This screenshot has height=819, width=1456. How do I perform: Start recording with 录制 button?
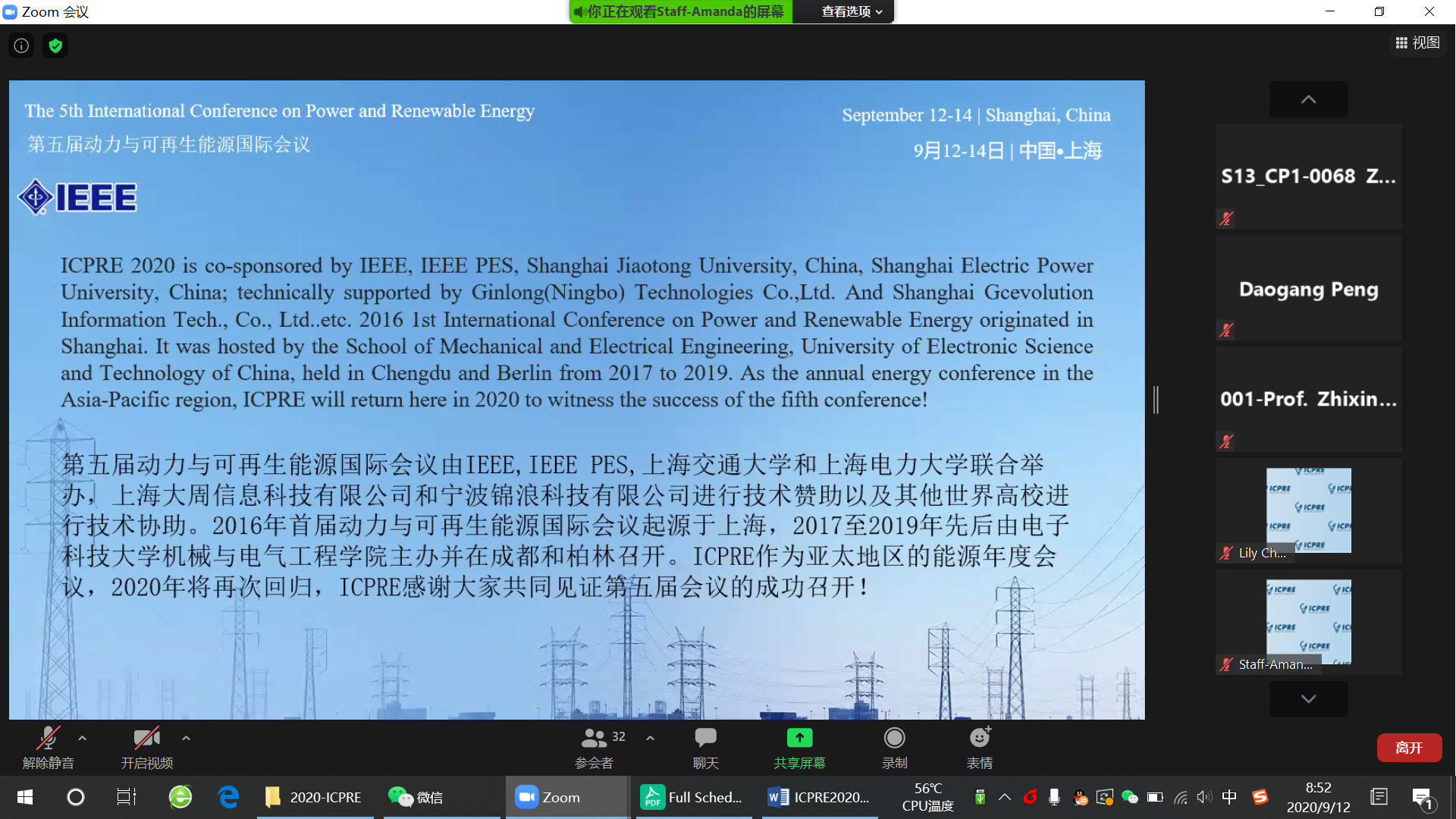coord(894,747)
